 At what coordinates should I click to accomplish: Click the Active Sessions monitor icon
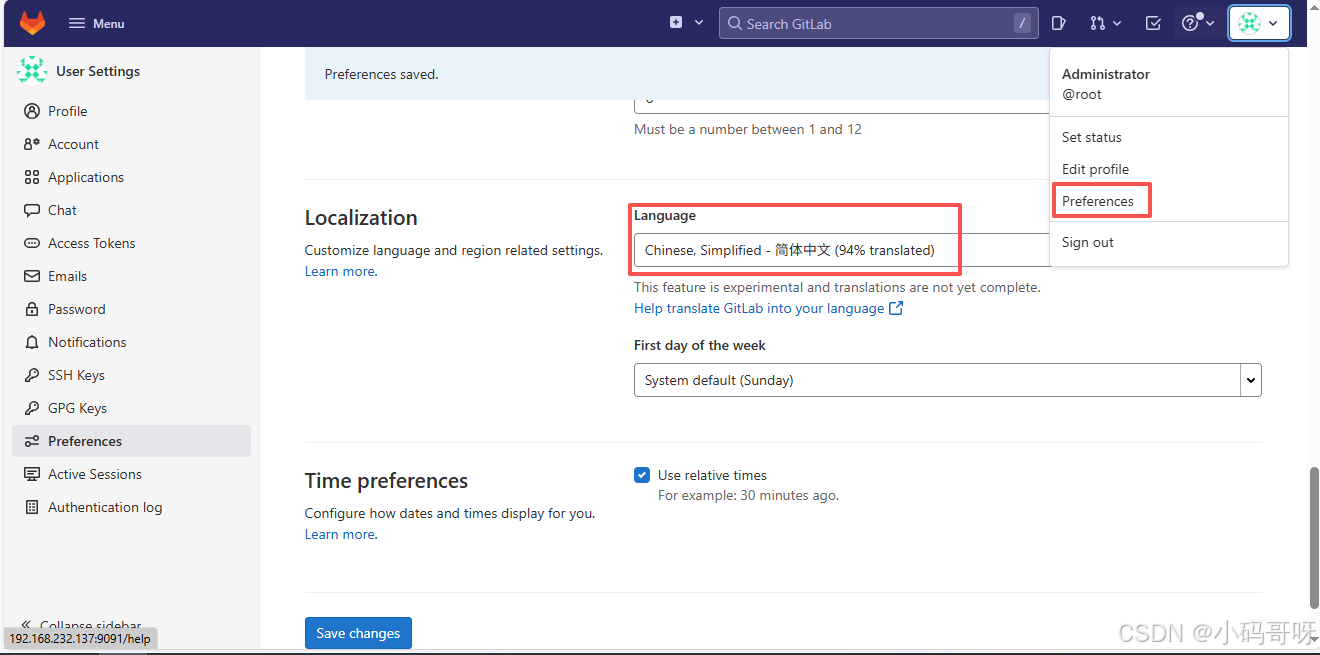pyautogui.click(x=31, y=474)
